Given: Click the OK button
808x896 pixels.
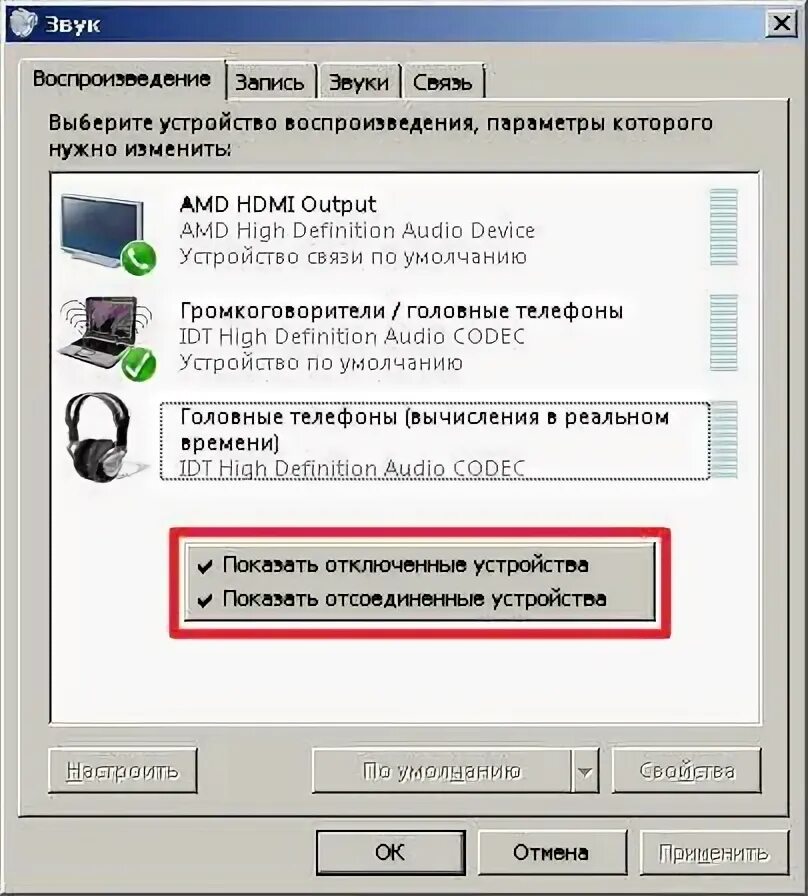Looking at the screenshot, I should (390, 852).
